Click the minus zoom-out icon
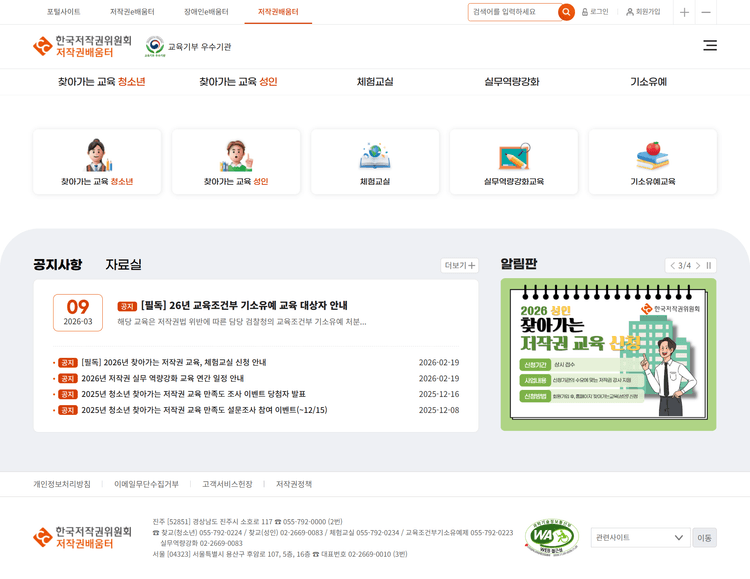Viewport: 750px width, 579px height. pos(706,12)
